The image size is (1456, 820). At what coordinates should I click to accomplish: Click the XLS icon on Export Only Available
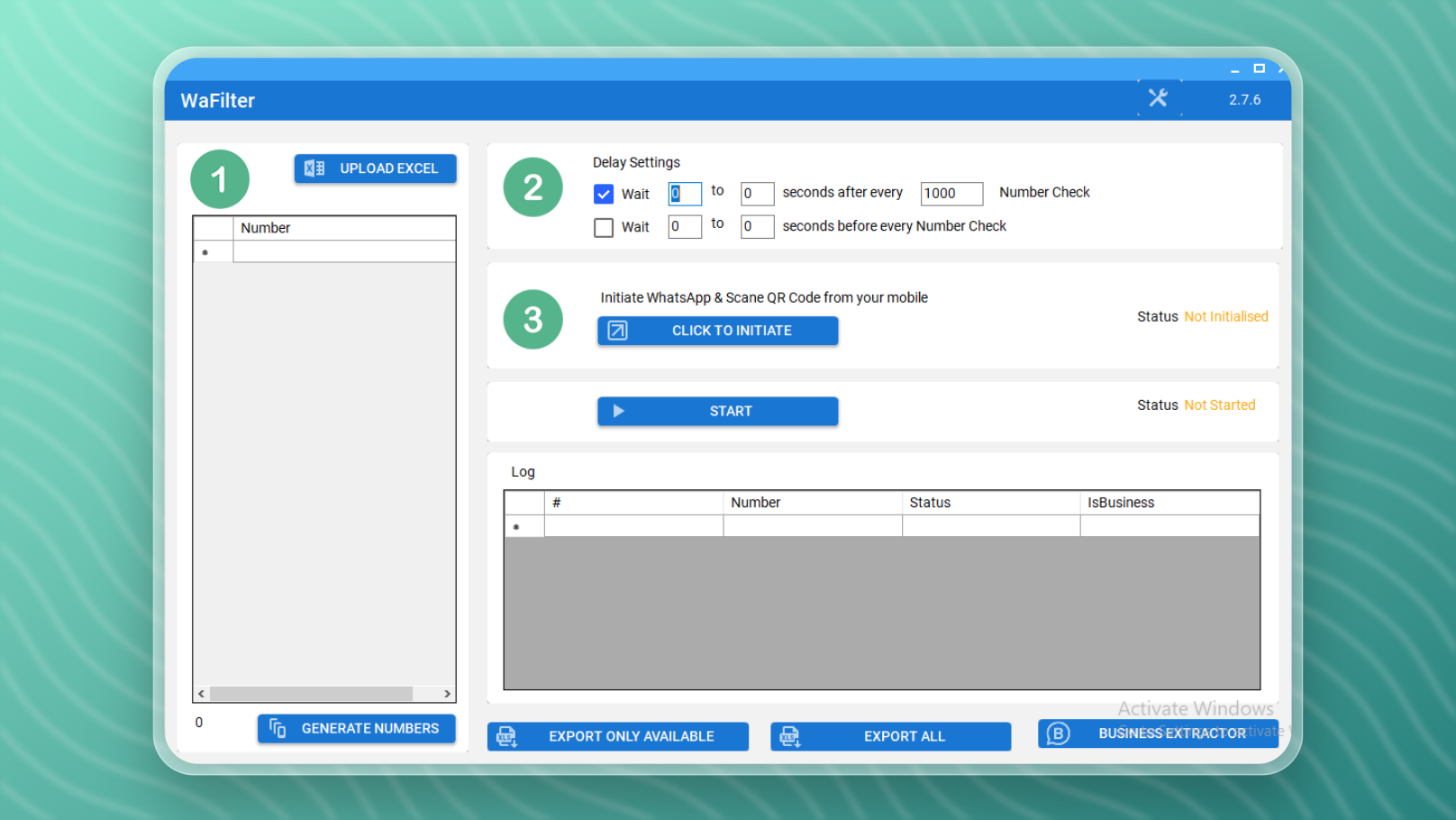(507, 736)
